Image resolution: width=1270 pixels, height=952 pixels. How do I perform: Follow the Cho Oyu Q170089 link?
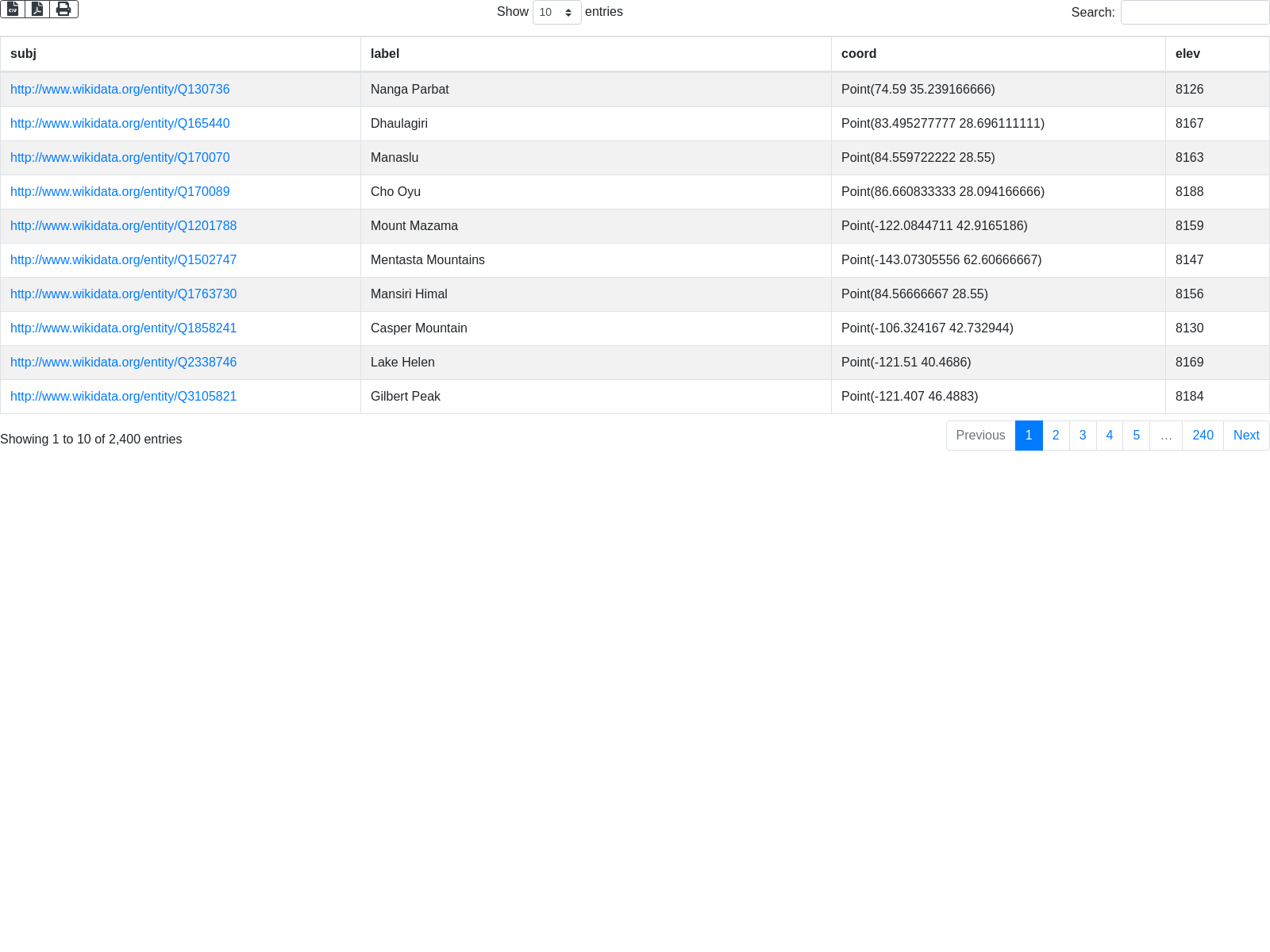click(x=120, y=192)
